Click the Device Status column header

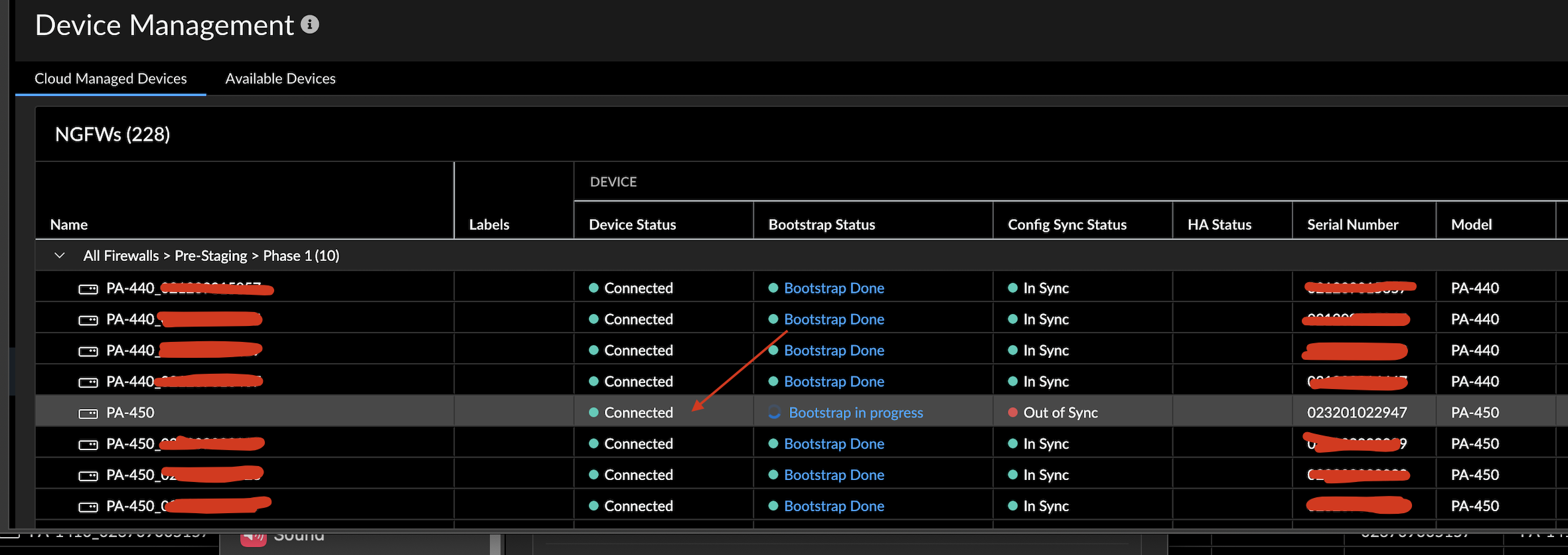(632, 224)
